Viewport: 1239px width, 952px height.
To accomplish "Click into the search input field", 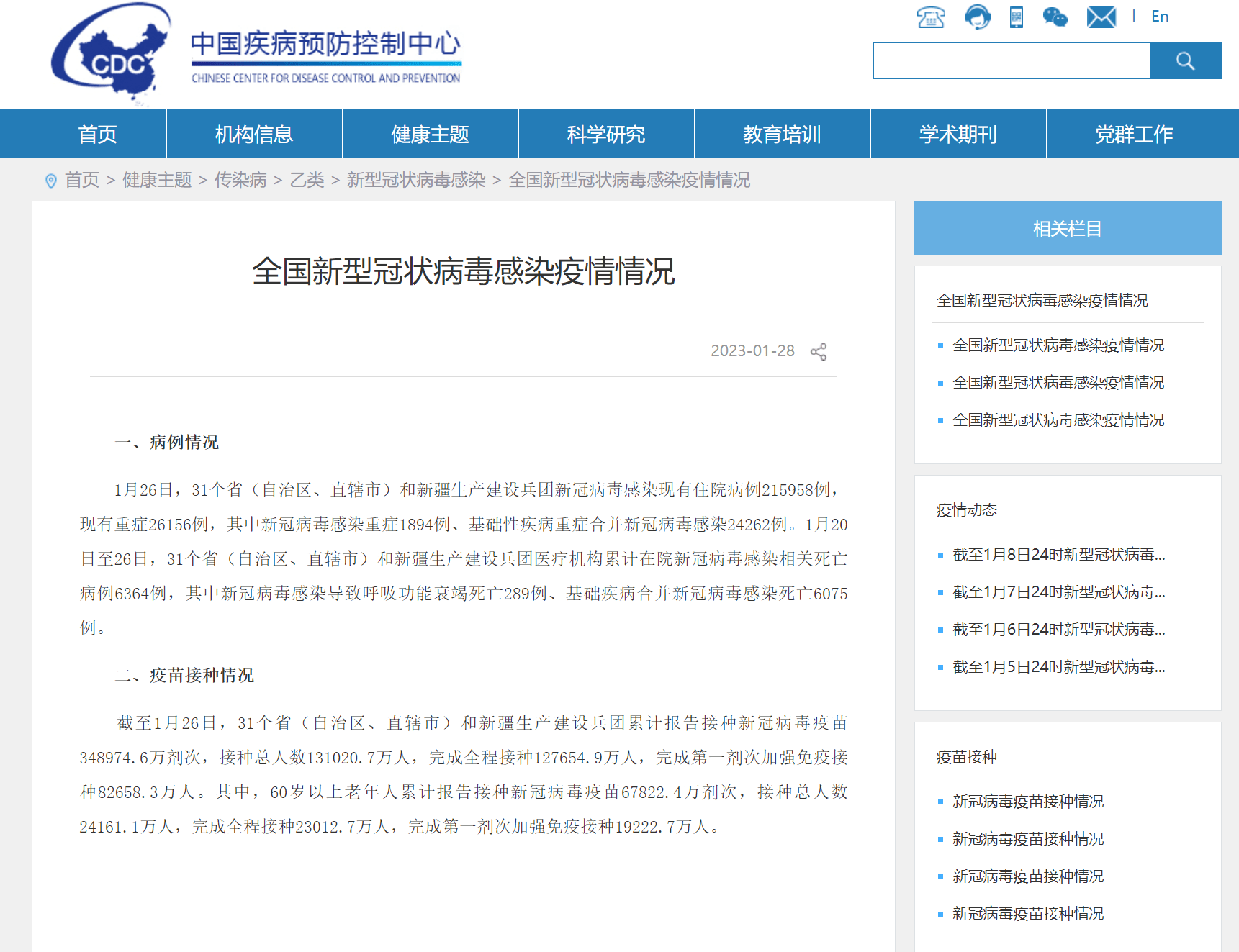I will tap(1011, 61).
